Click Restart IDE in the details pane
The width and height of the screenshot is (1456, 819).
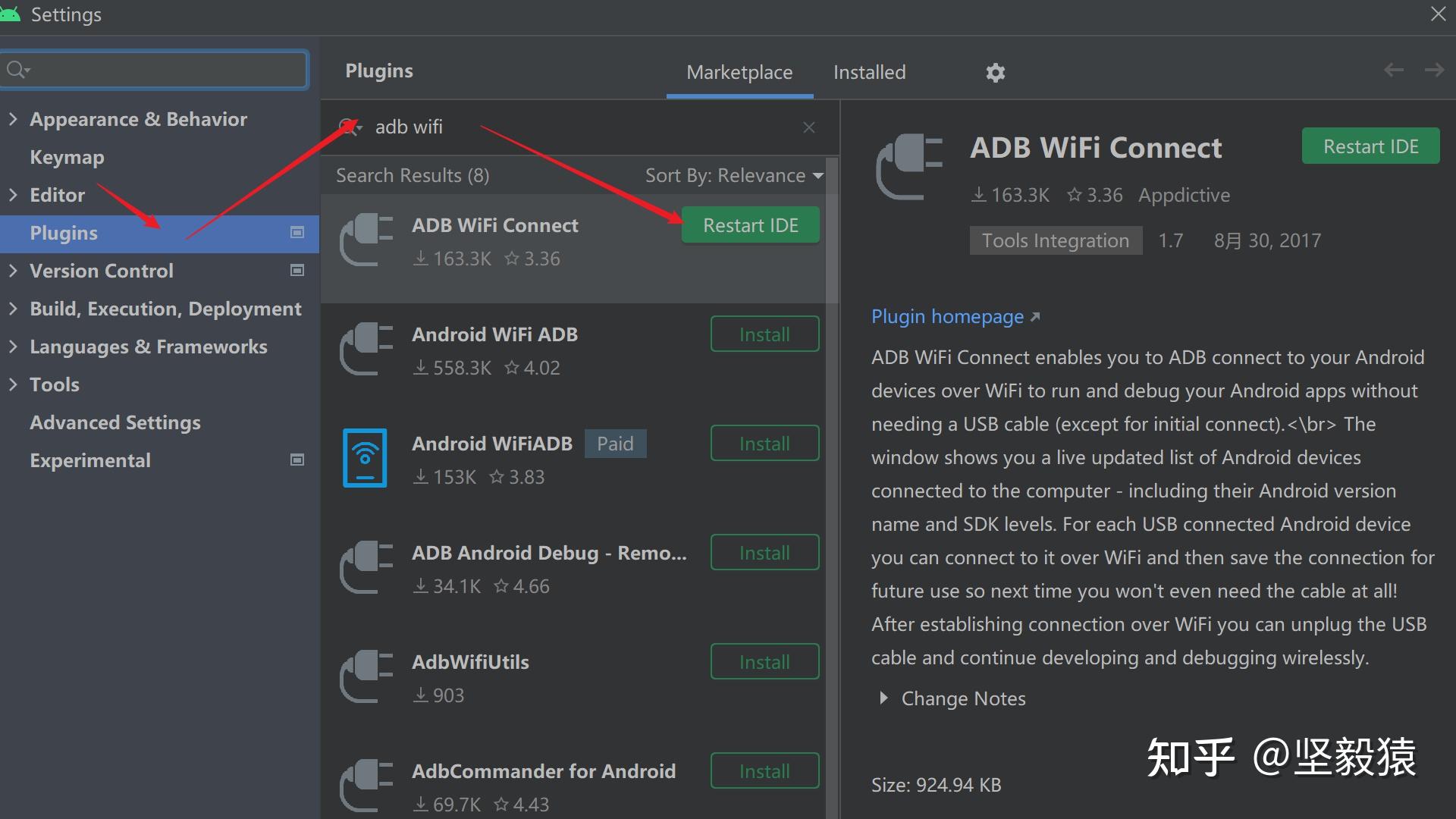click(x=1370, y=146)
